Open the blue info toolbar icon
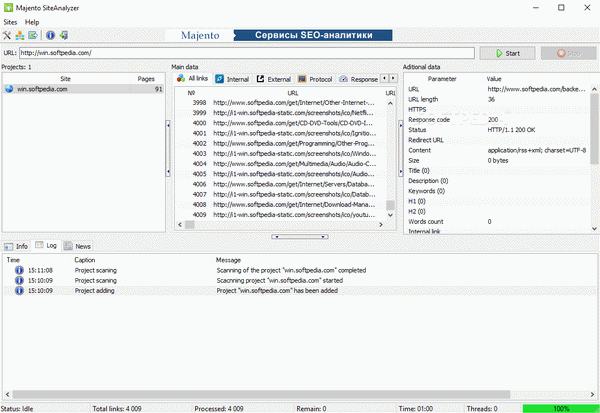 (x=51, y=35)
